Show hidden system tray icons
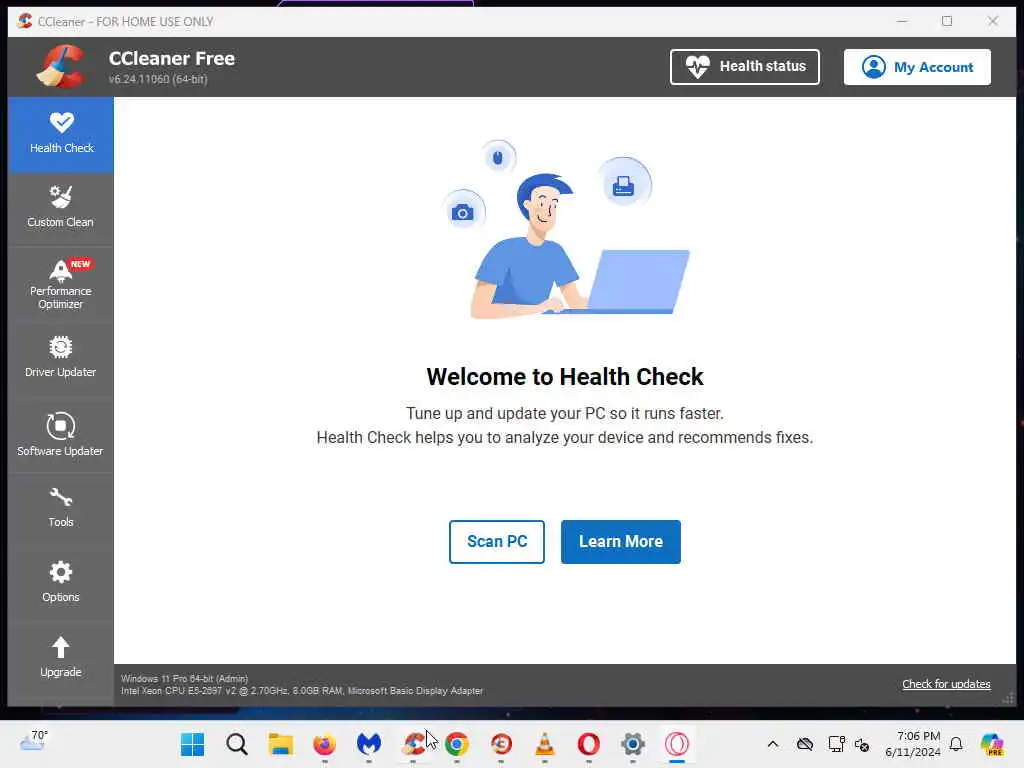The image size is (1024, 768). click(x=773, y=744)
